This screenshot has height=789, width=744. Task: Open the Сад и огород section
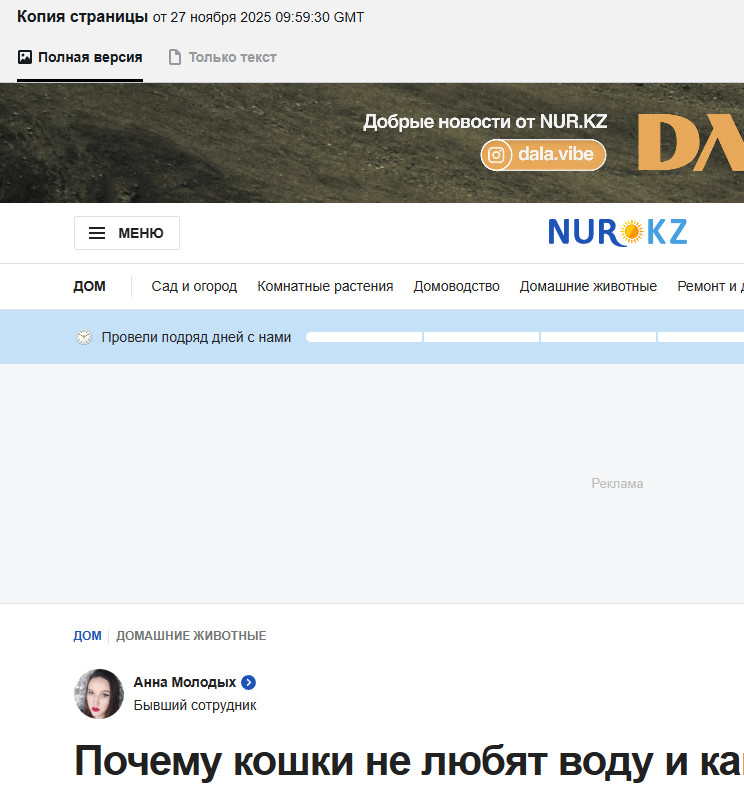pyautogui.click(x=194, y=286)
